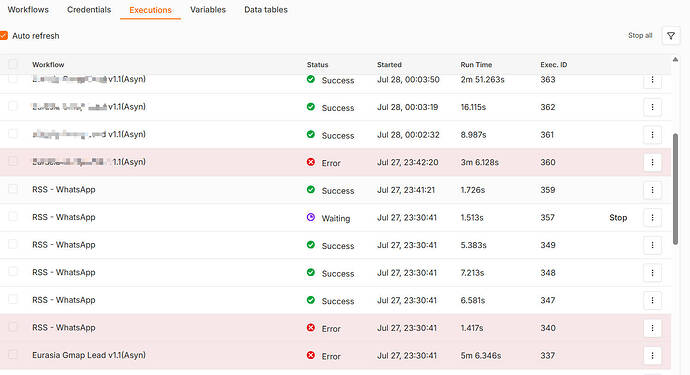Open options menu for execution 340
The image size is (690, 375).
[652, 328]
